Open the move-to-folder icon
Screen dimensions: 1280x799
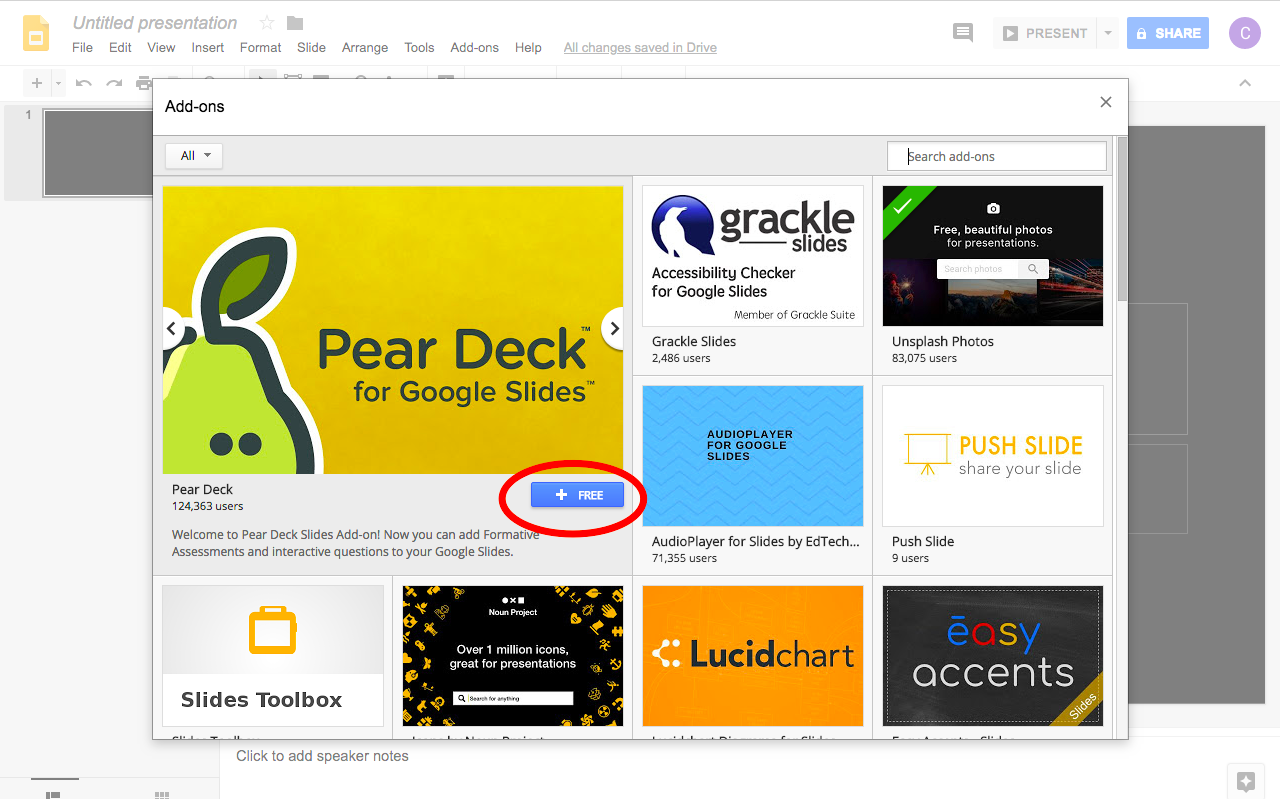pos(295,23)
